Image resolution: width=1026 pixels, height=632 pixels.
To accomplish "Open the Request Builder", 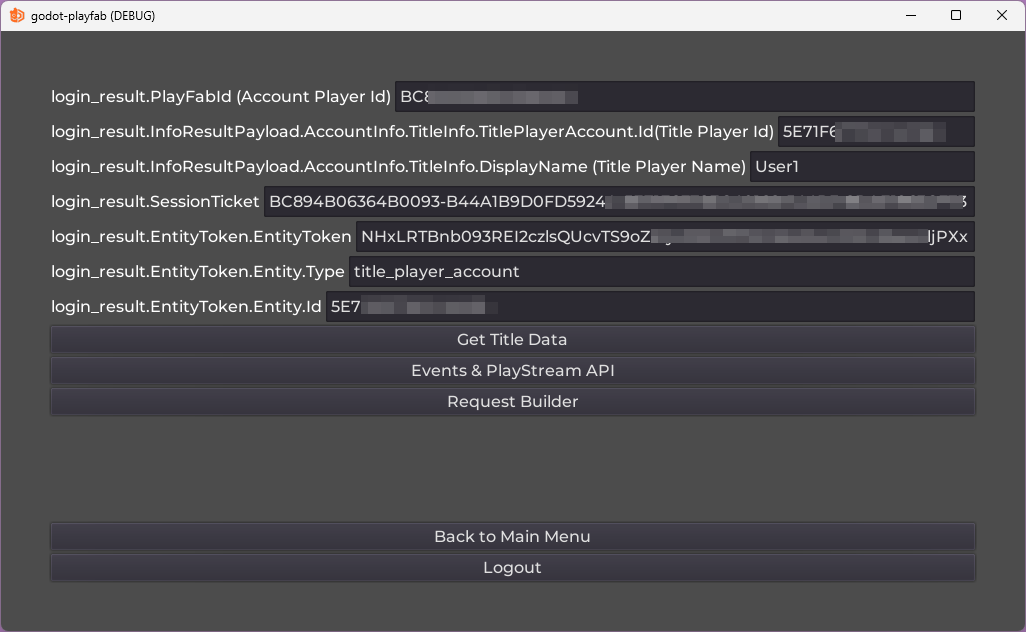I will [512, 401].
